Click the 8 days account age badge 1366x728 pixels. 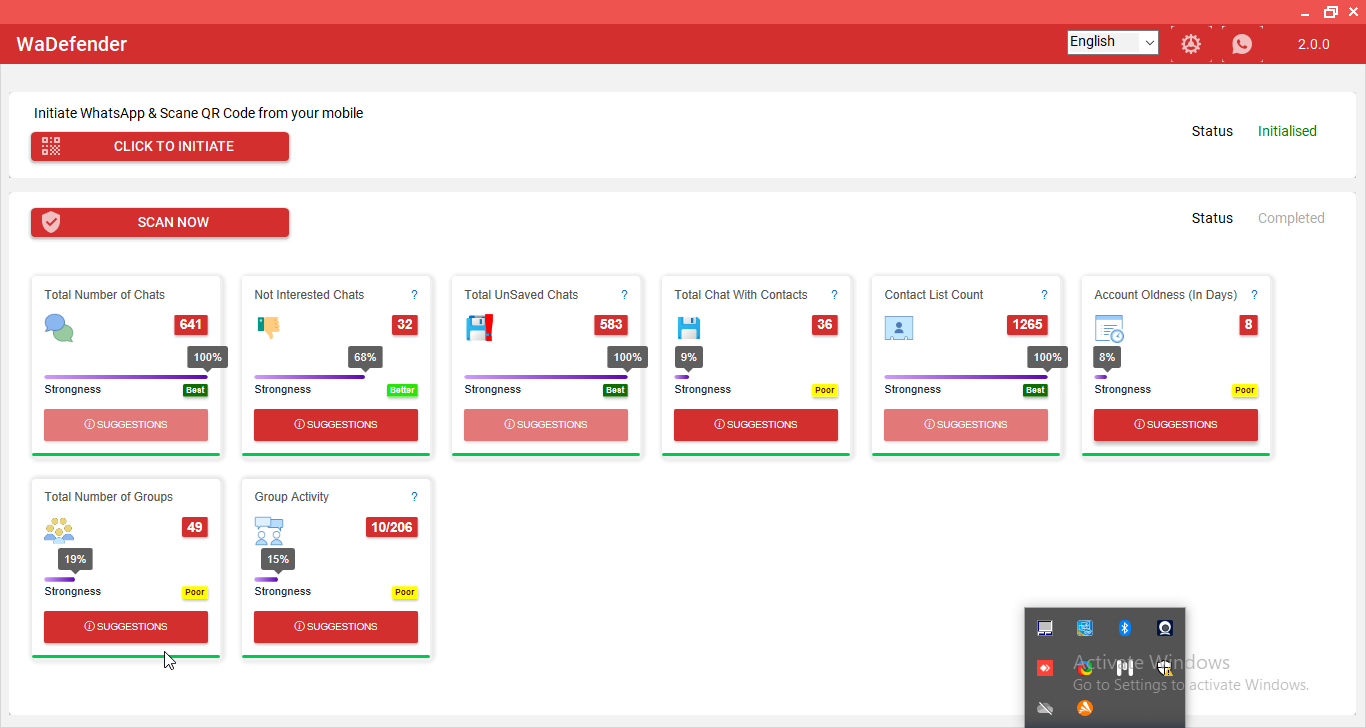[1249, 325]
